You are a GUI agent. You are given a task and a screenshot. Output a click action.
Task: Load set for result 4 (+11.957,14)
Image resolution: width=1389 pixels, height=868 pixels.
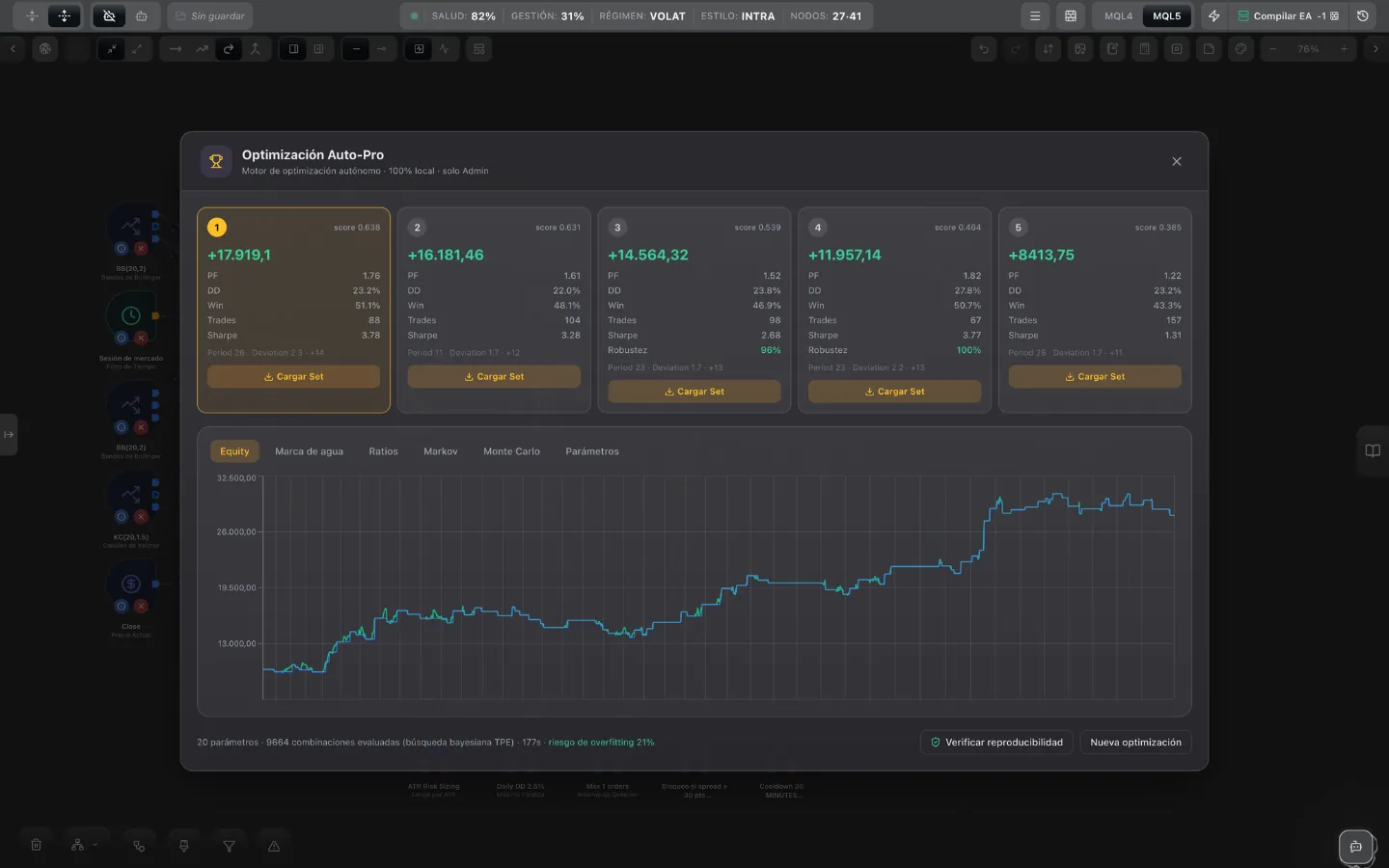(x=894, y=392)
